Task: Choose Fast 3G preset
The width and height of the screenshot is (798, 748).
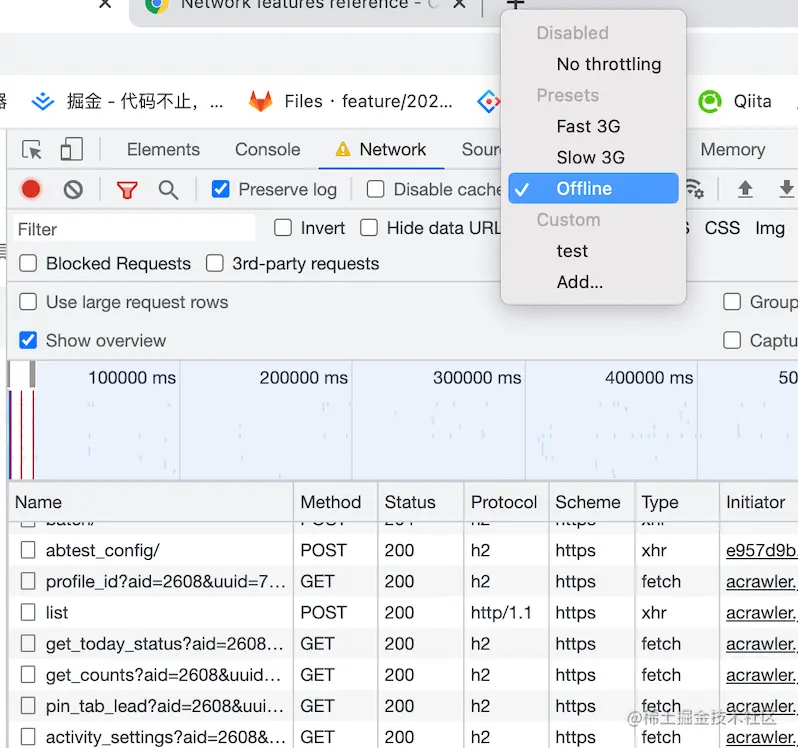Action: pyautogui.click(x=593, y=126)
